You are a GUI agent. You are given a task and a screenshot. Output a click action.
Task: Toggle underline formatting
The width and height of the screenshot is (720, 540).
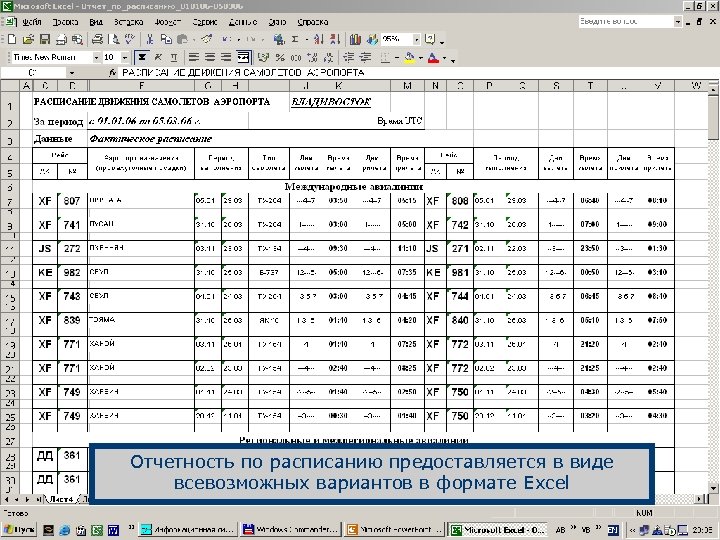click(x=174, y=57)
